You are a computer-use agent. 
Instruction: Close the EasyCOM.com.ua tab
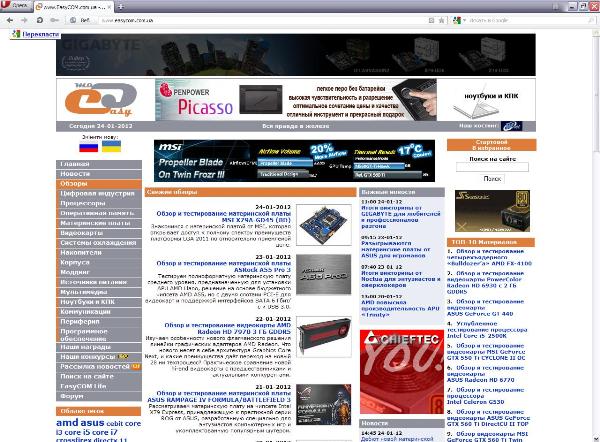point(109,7)
